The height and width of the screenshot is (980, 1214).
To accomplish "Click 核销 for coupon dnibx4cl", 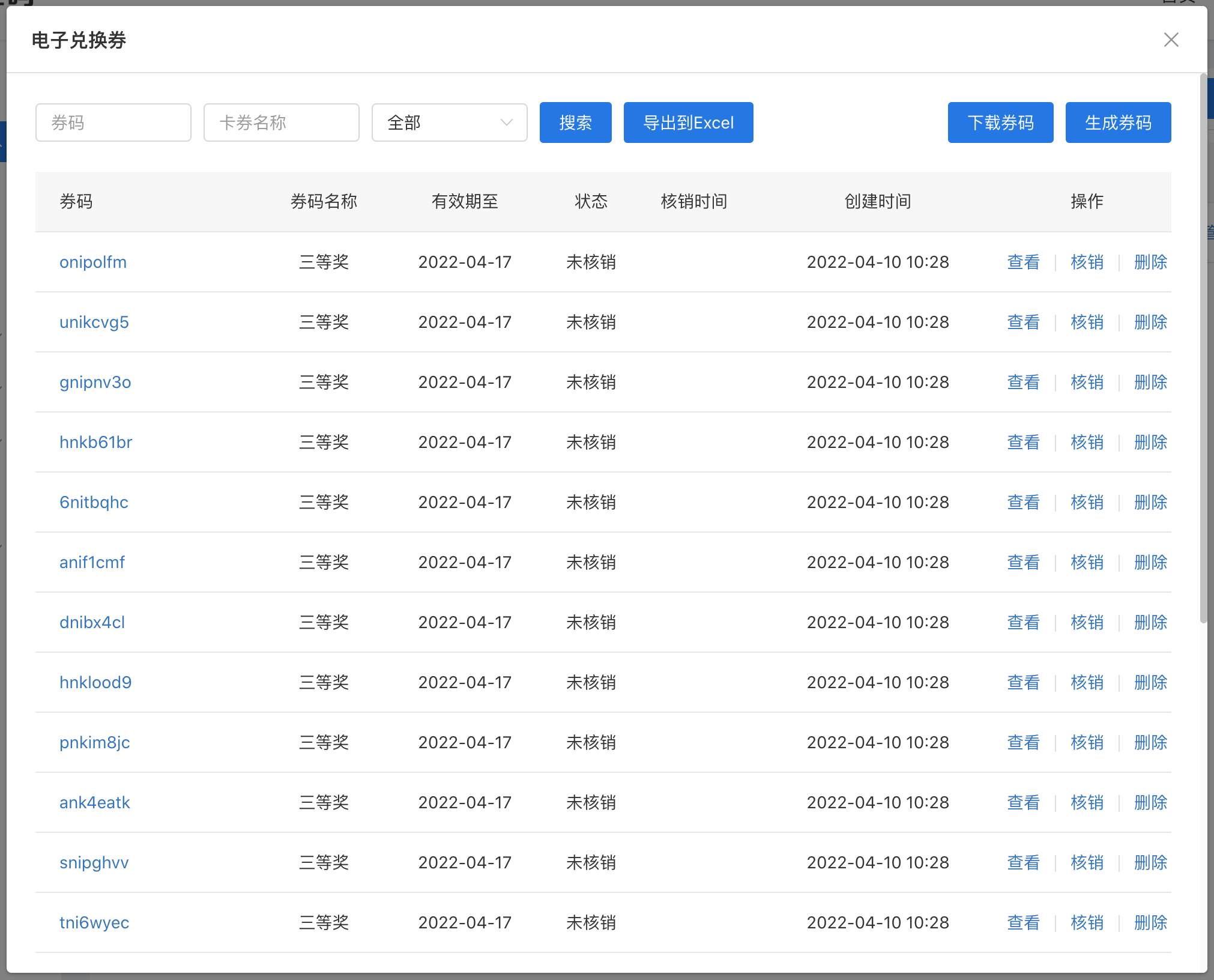I will click(x=1087, y=623).
